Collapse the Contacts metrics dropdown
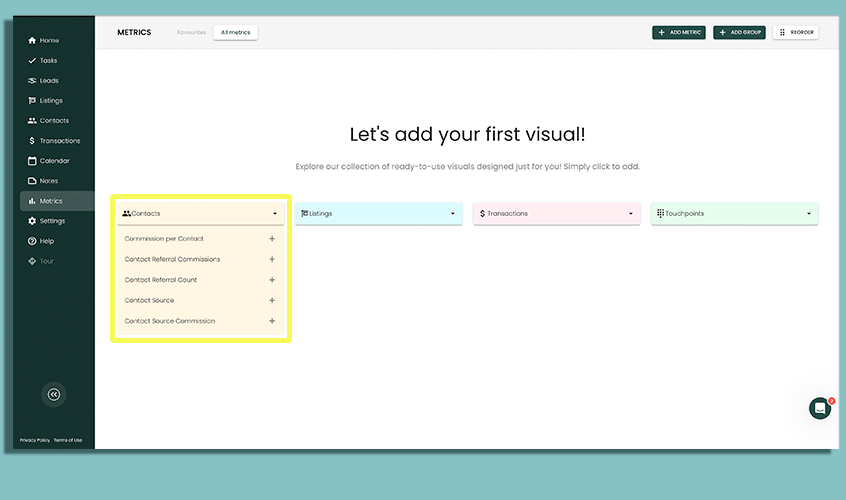The image size is (846, 500). pos(275,213)
